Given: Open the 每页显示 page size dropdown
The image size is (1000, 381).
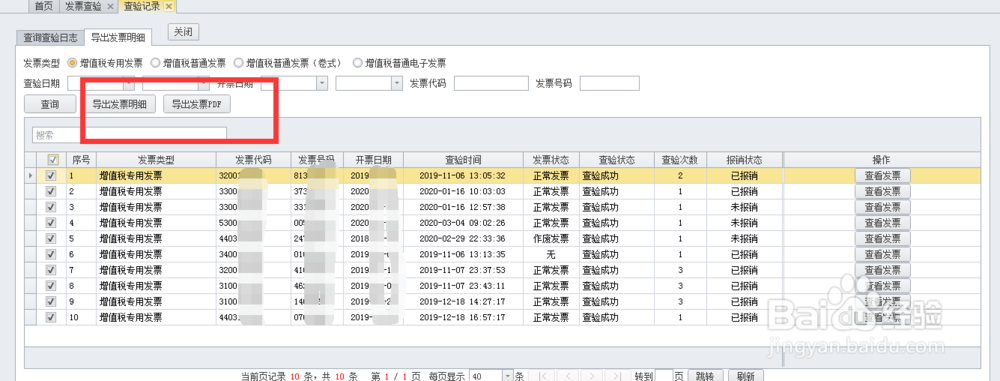Looking at the screenshot, I should tap(508, 376).
